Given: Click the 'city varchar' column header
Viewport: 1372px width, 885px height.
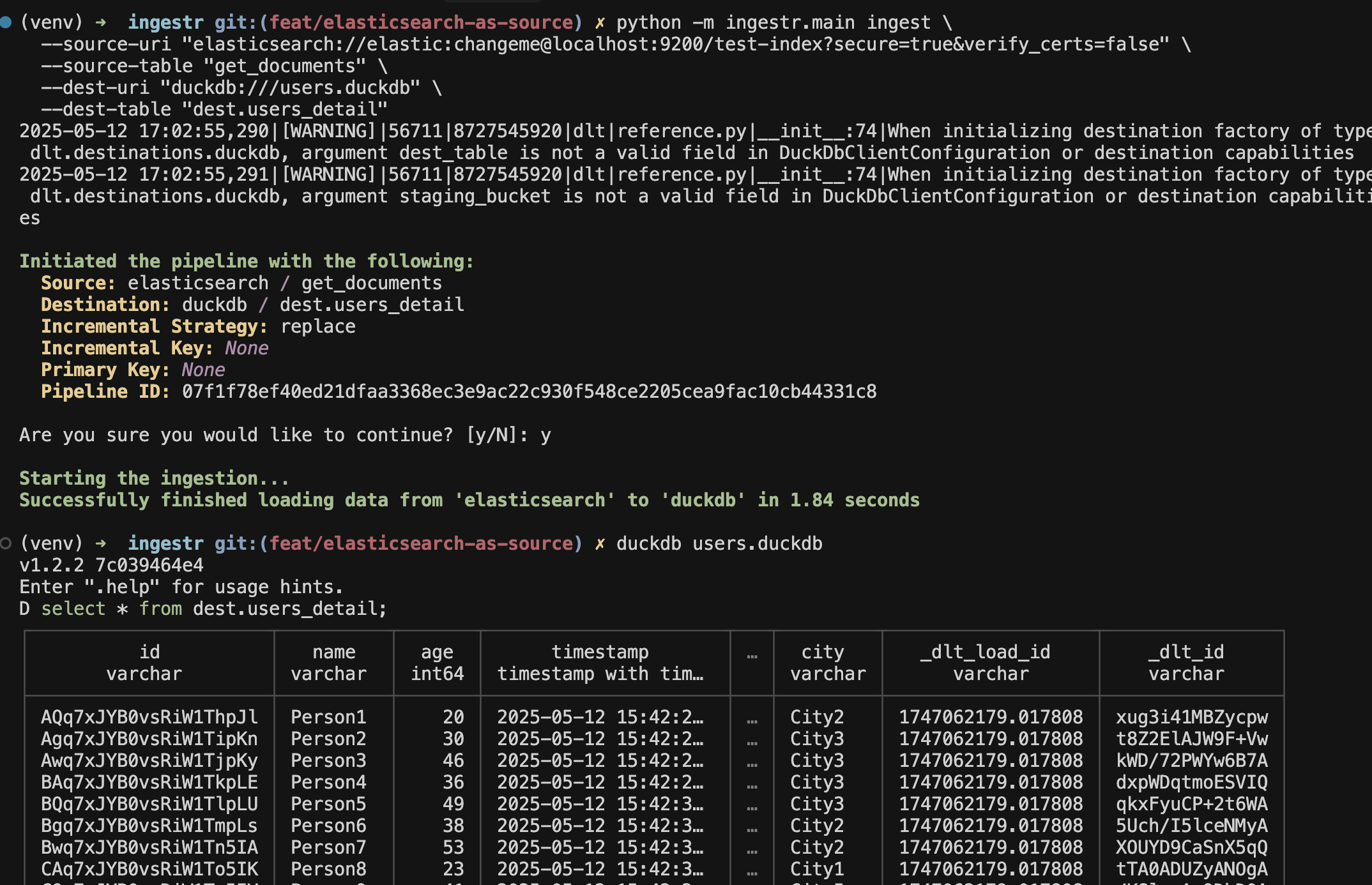Looking at the screenshot, I should click(828, 663).
